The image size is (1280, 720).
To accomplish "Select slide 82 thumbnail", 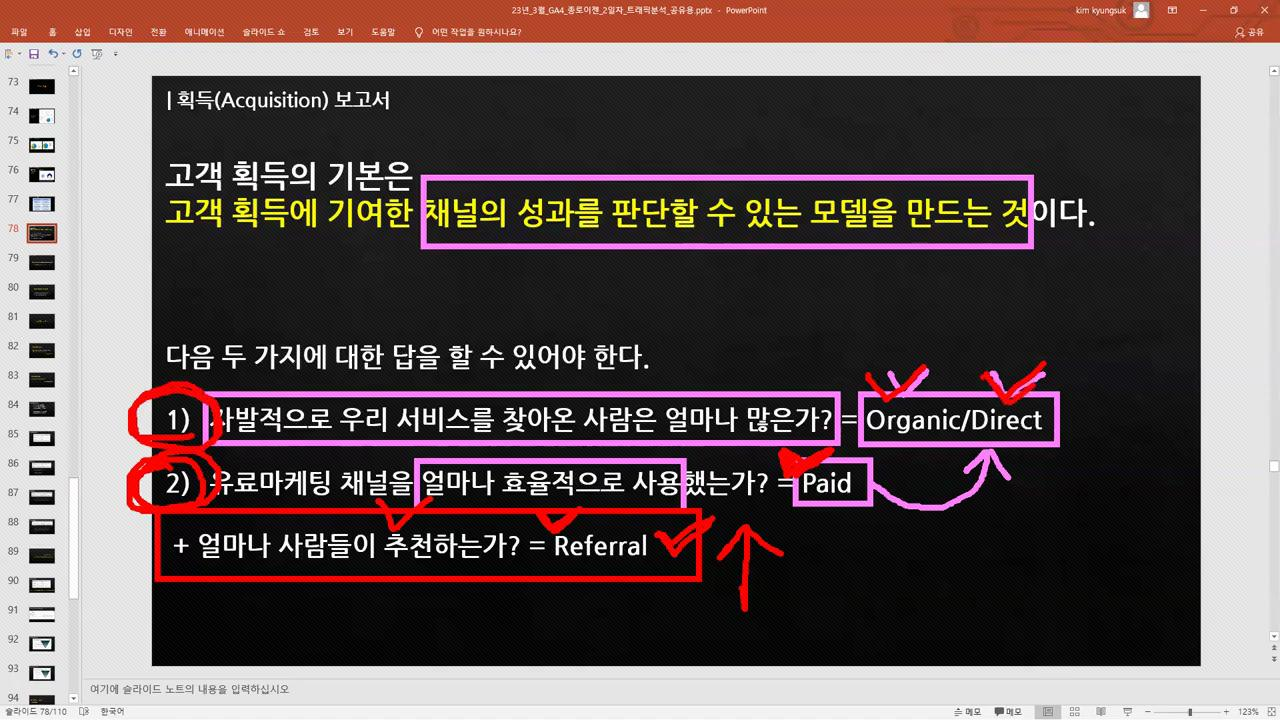I will [x=42, y=350].
